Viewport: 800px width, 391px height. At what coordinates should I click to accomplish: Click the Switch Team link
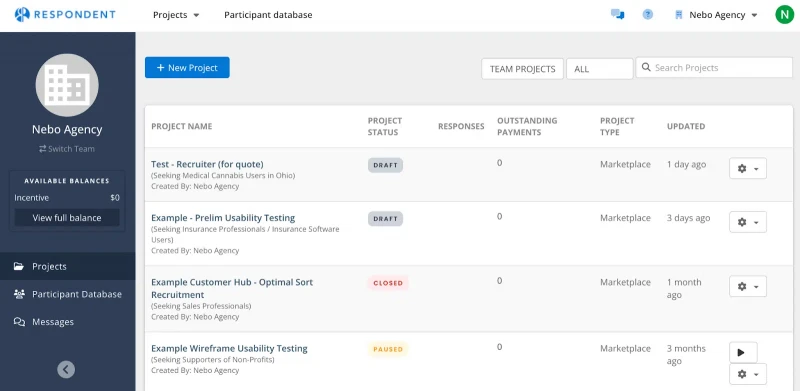(x=67, y=149)
